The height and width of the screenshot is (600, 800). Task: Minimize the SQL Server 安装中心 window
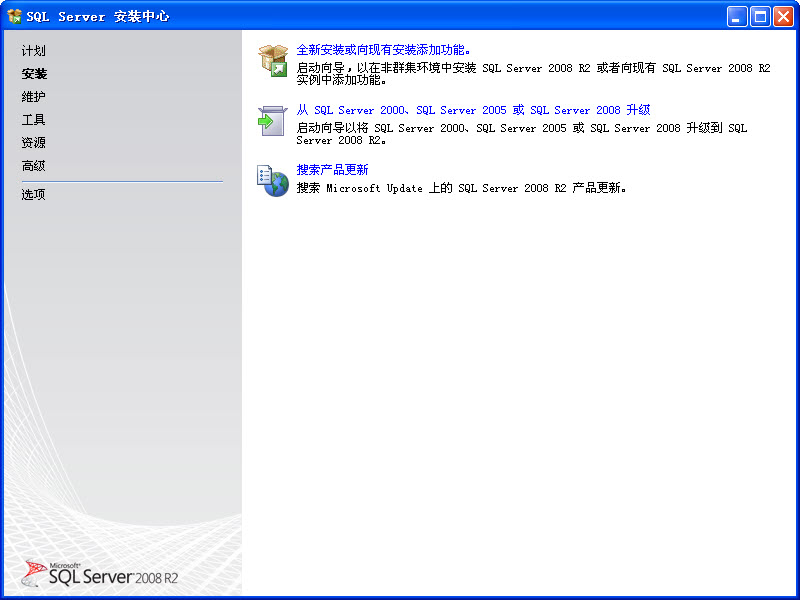coord(737,17)
